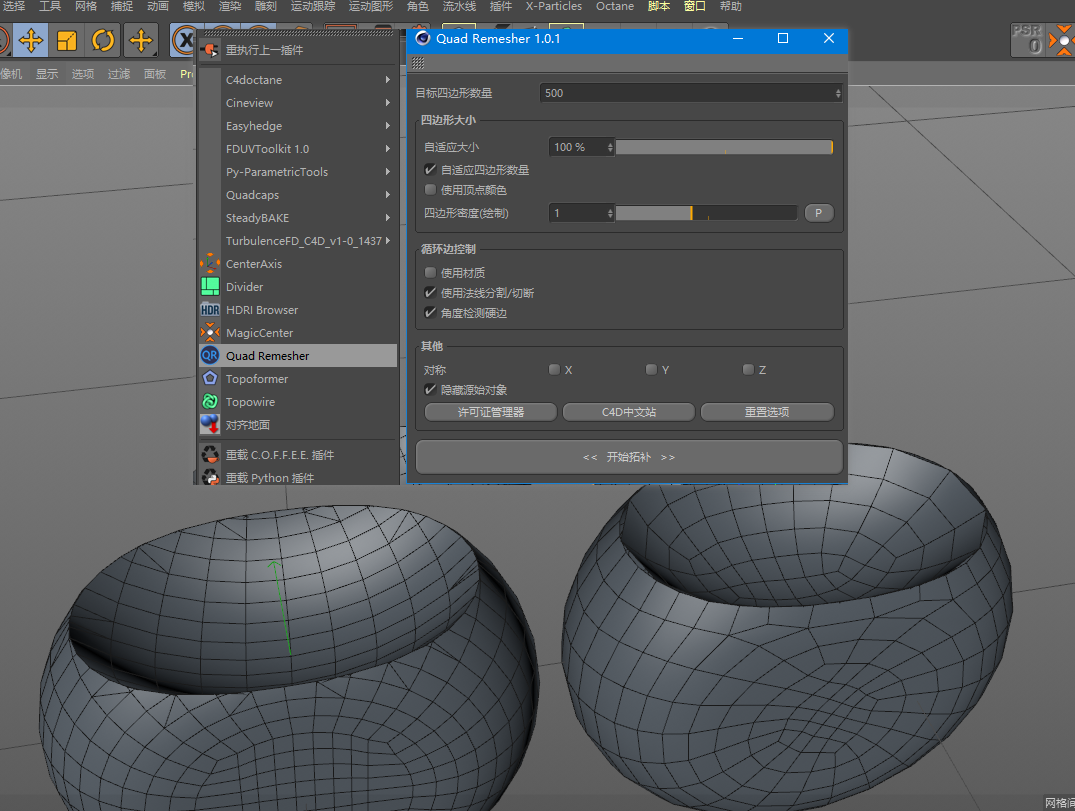The image size is (1075, 811).
Task: Select the Rotate tool icon
Action: (103, 40)
